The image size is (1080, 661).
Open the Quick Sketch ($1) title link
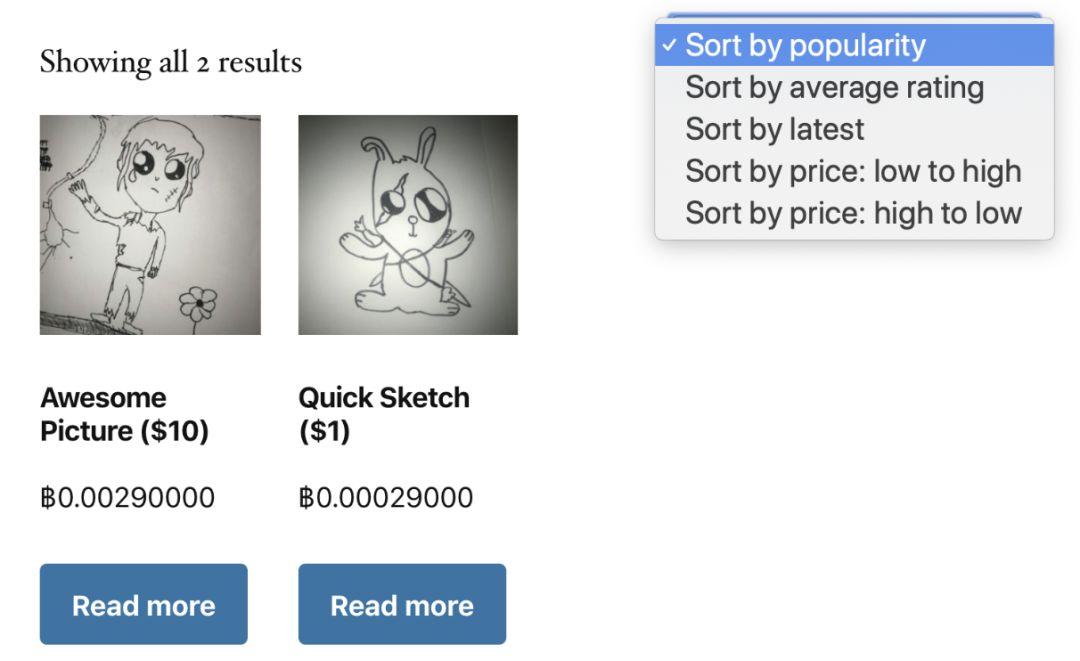(x=384, y=415)
